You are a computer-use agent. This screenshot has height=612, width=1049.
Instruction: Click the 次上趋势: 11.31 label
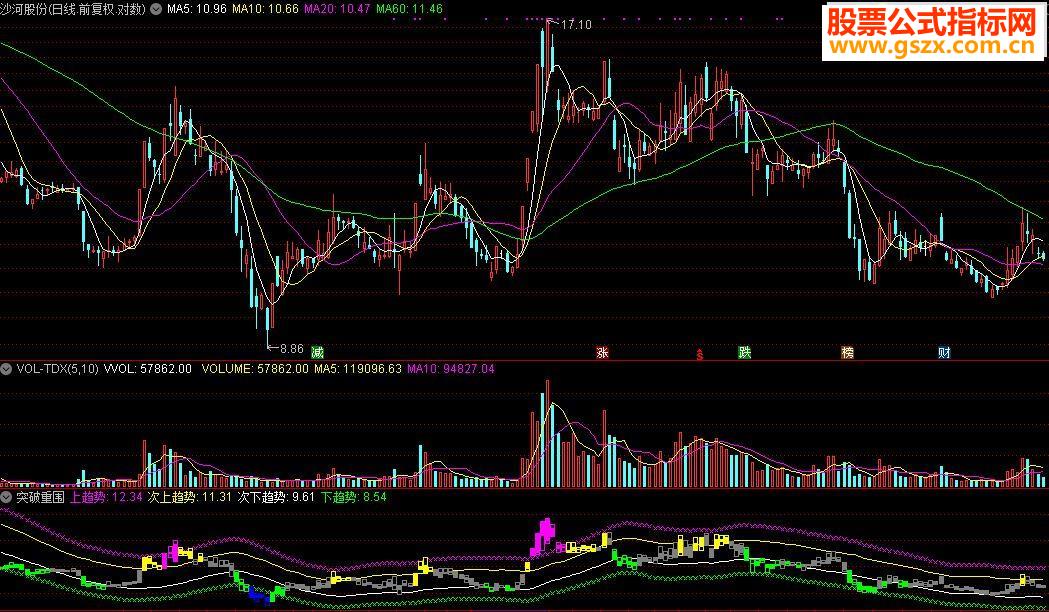click(190, 497)
